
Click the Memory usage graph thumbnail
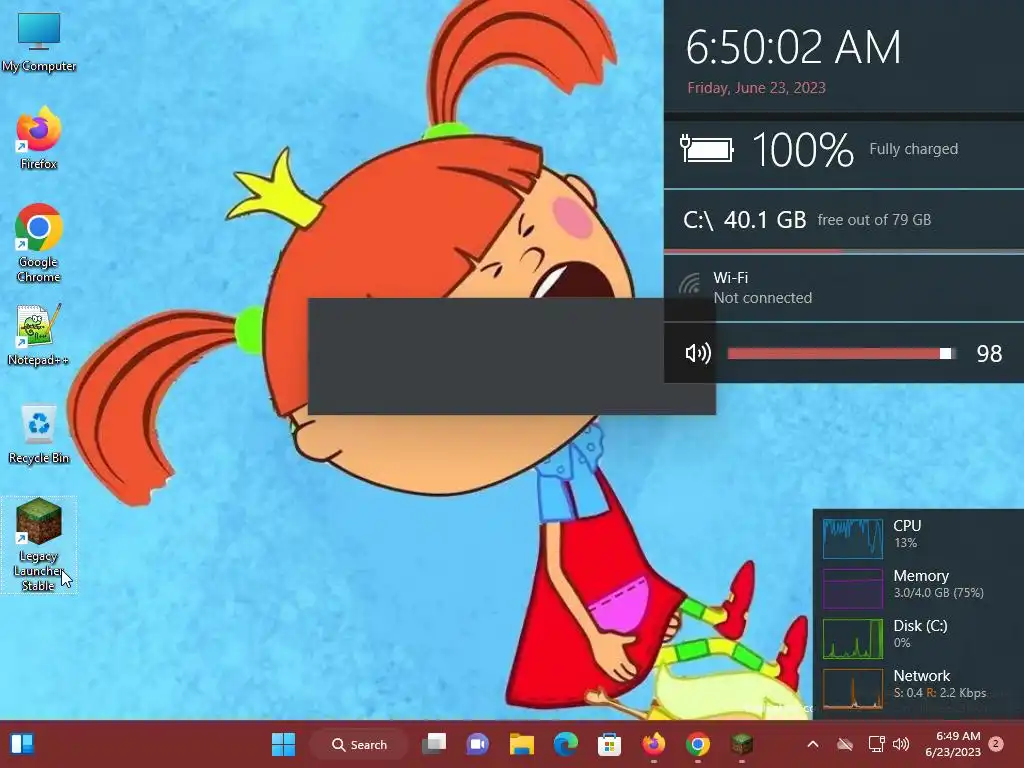point(852,588)
